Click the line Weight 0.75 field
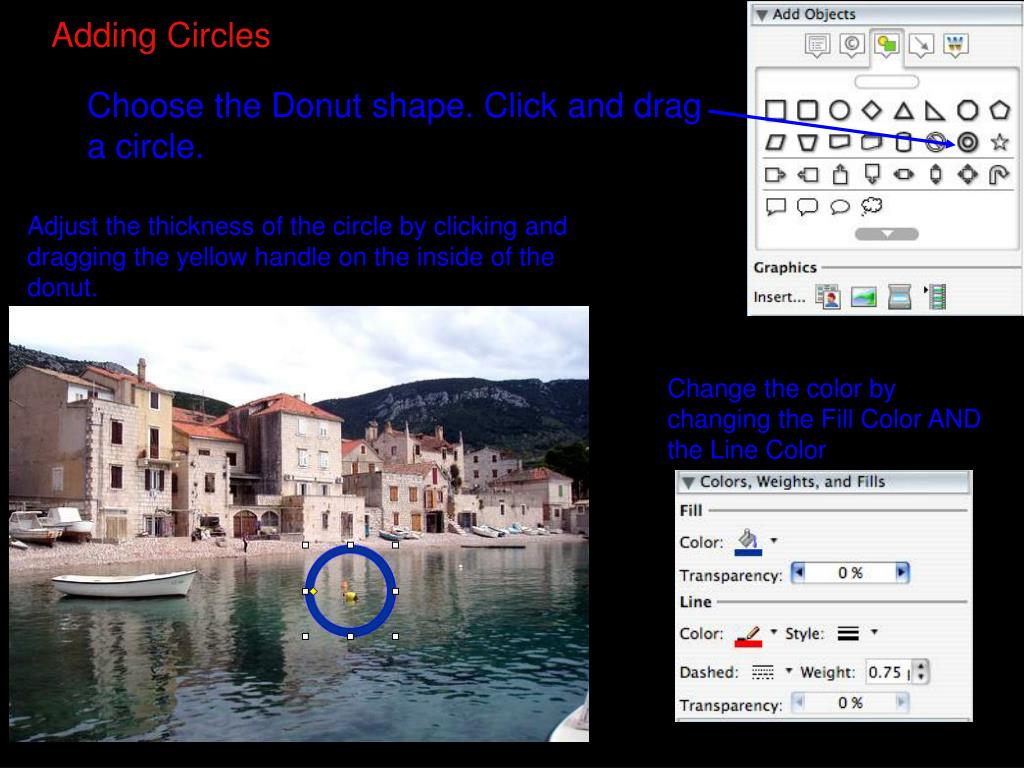1024x768 pixels. 889,672
